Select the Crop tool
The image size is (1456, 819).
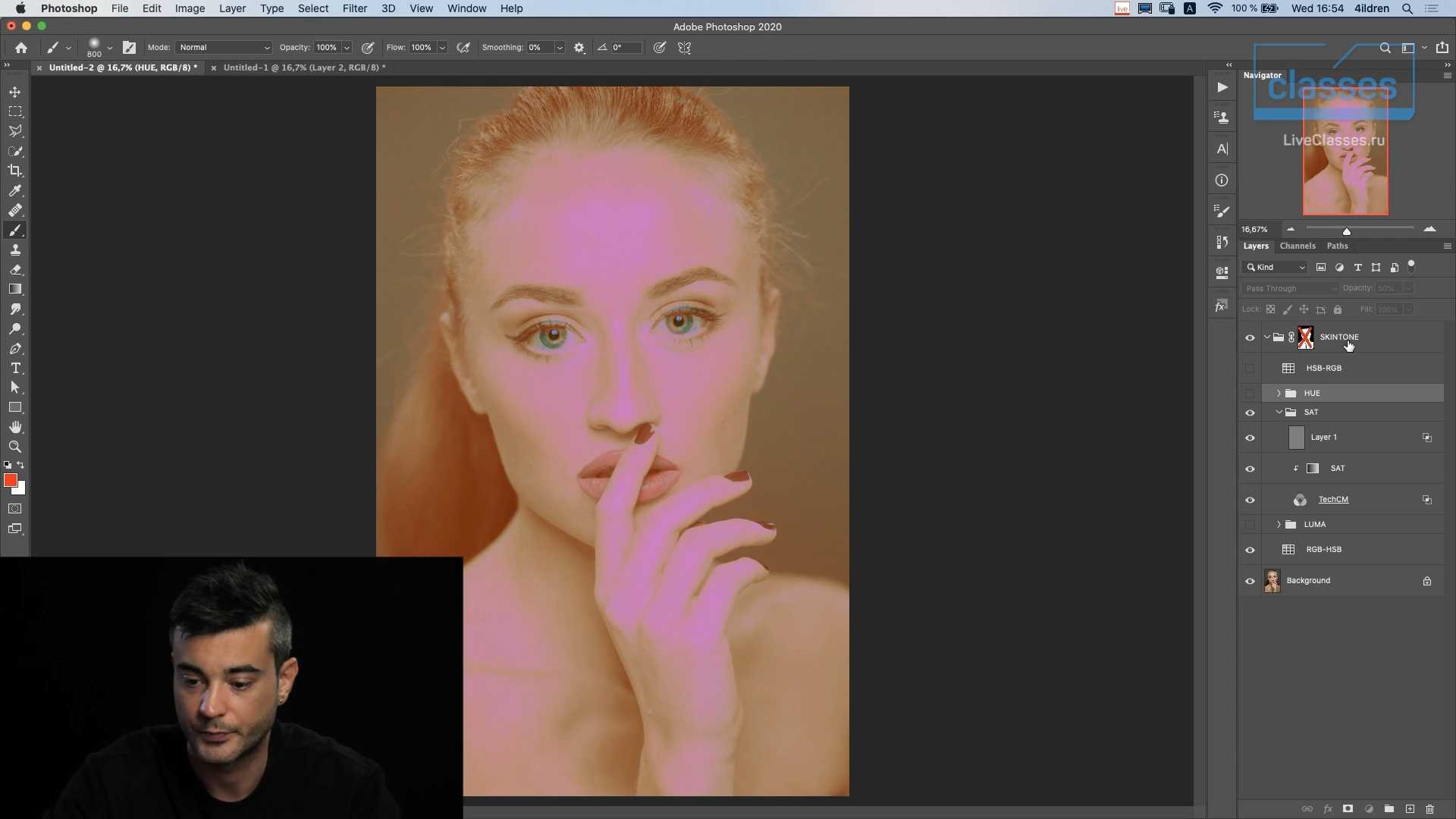(15, 171)
